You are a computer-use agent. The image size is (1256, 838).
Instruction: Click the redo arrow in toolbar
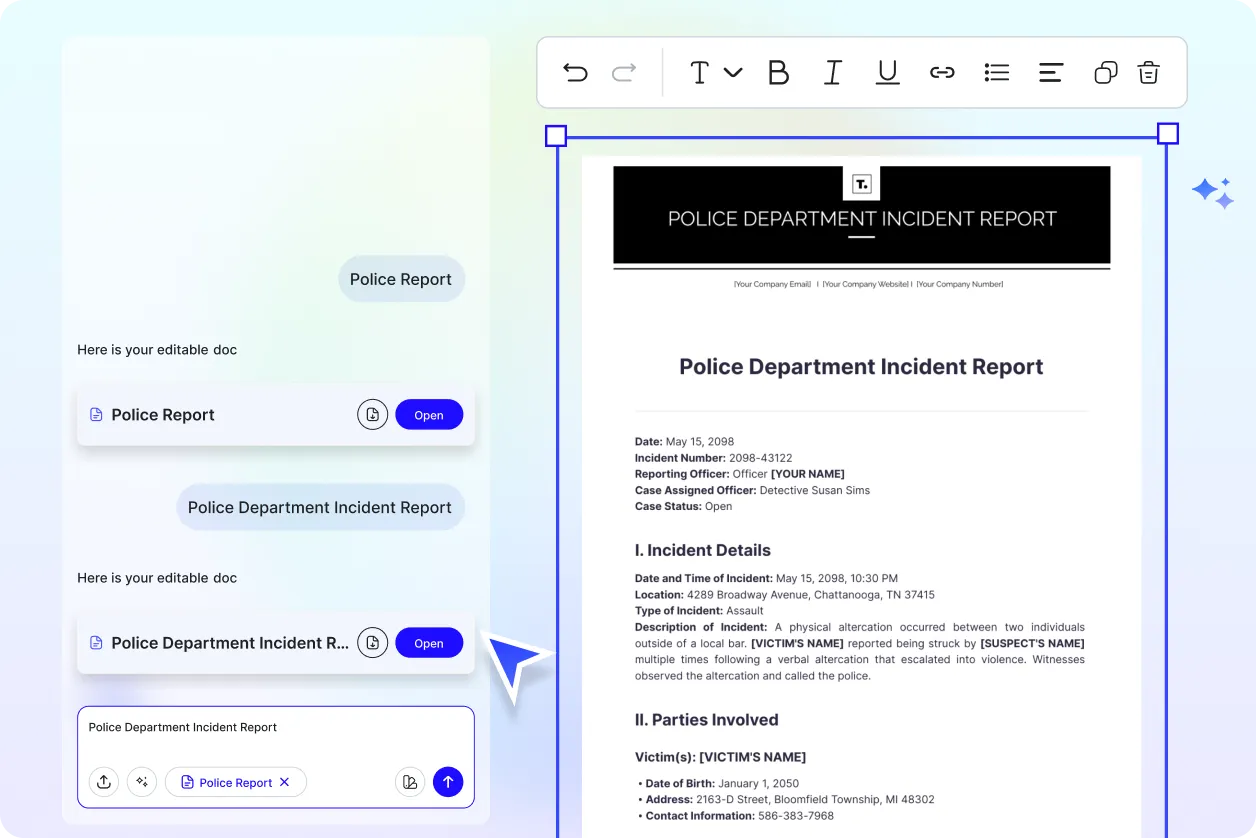tap(624, 72)
